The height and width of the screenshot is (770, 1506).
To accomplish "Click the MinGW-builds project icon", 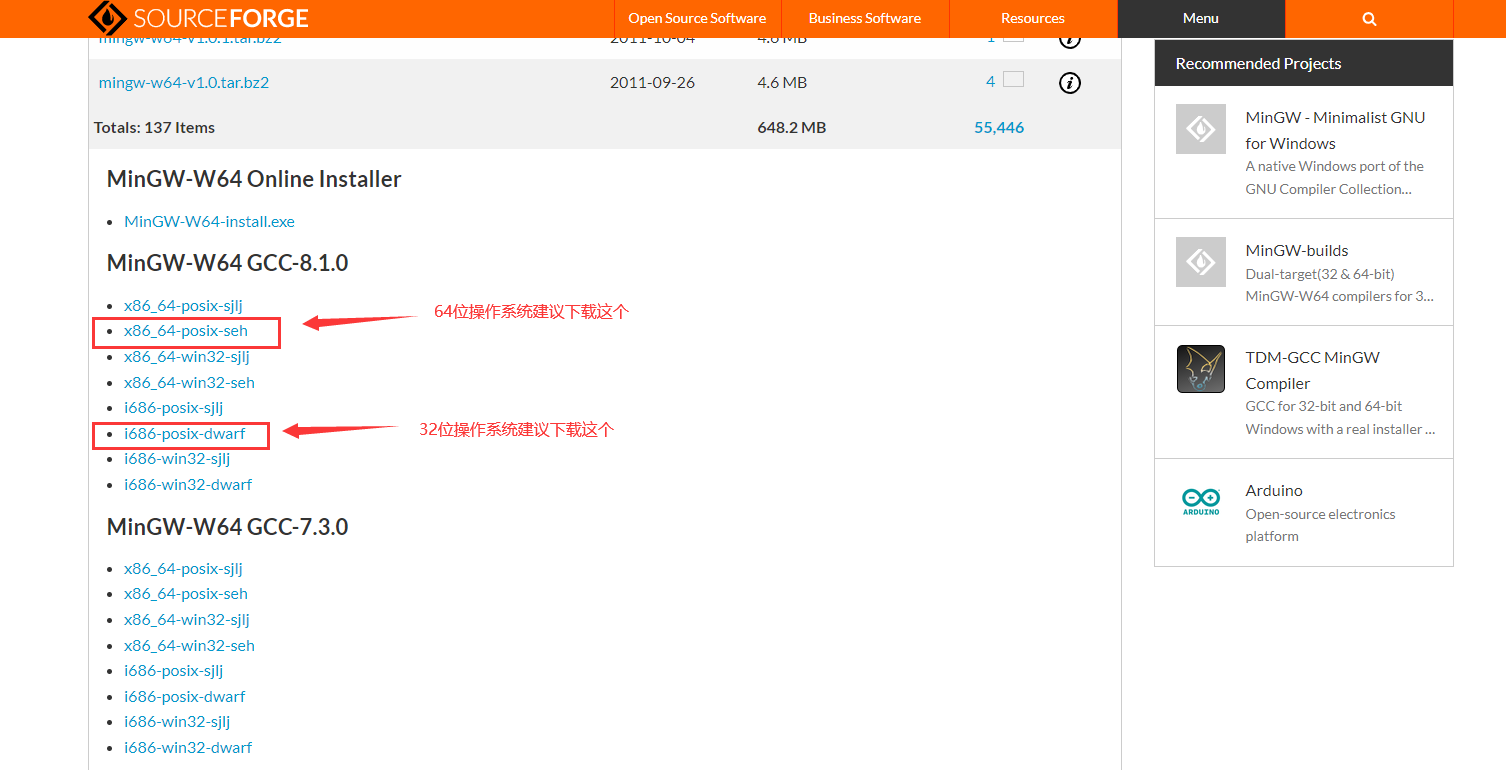I will tap(1200, 262).
